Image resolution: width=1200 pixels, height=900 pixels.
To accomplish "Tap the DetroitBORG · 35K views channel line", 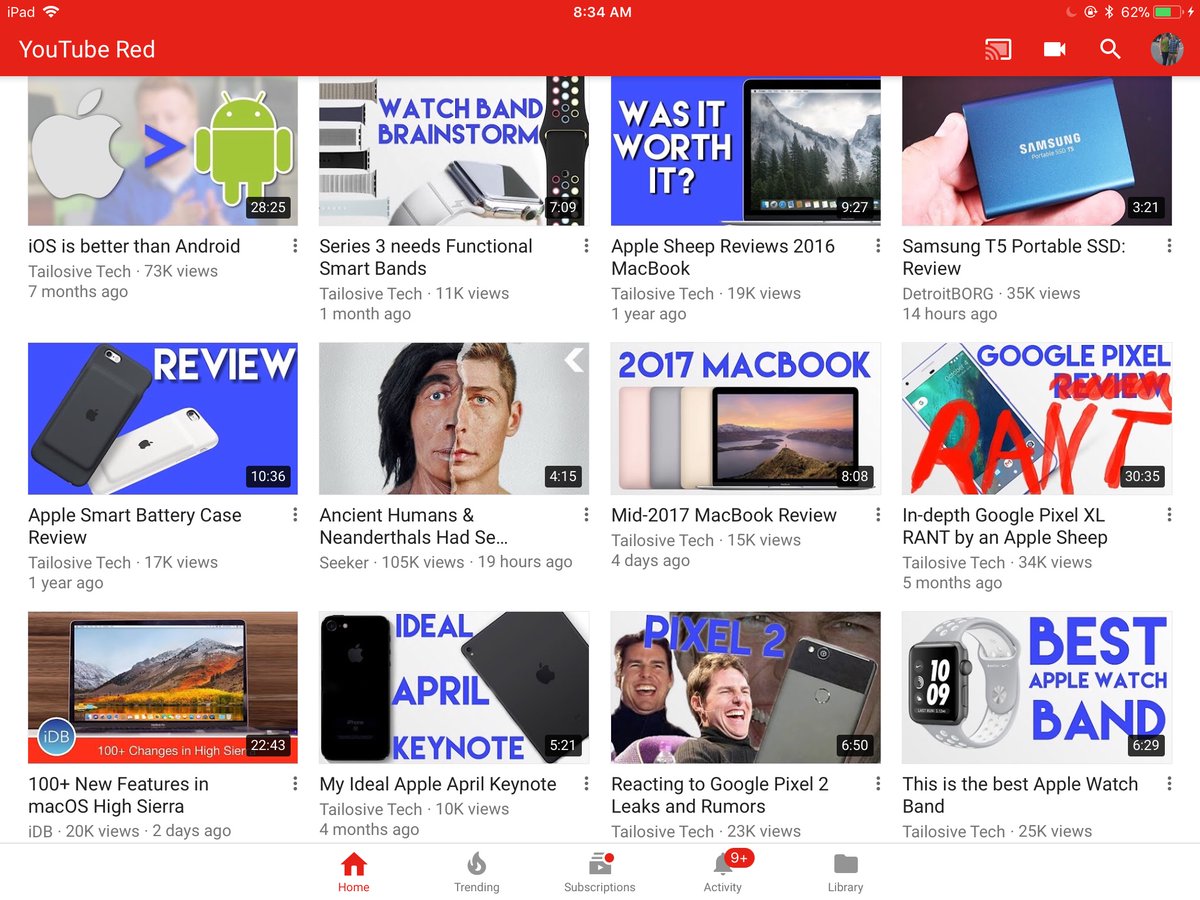I will point(991,293).
